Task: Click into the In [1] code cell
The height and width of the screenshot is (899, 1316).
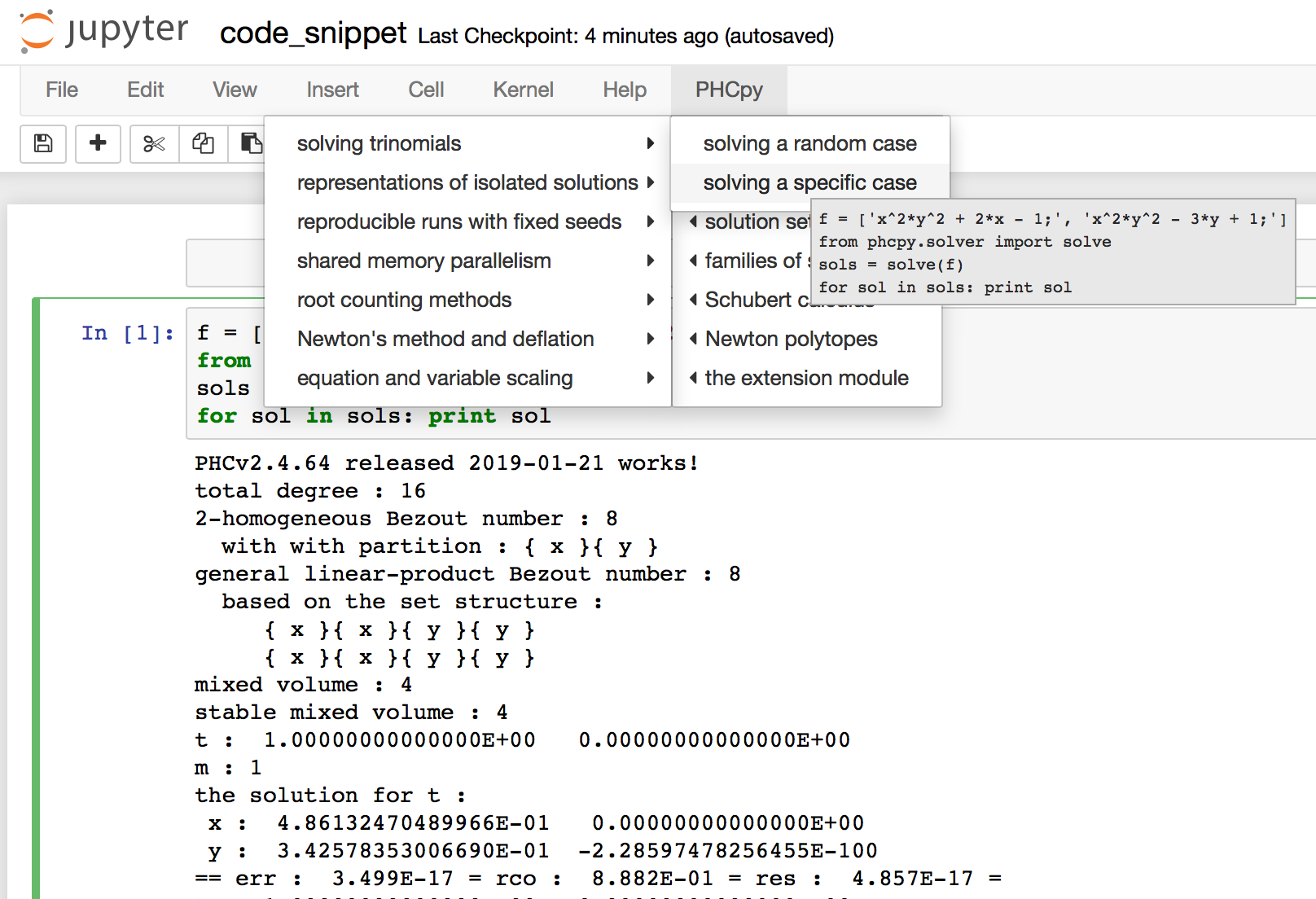Action: (733, 417)
